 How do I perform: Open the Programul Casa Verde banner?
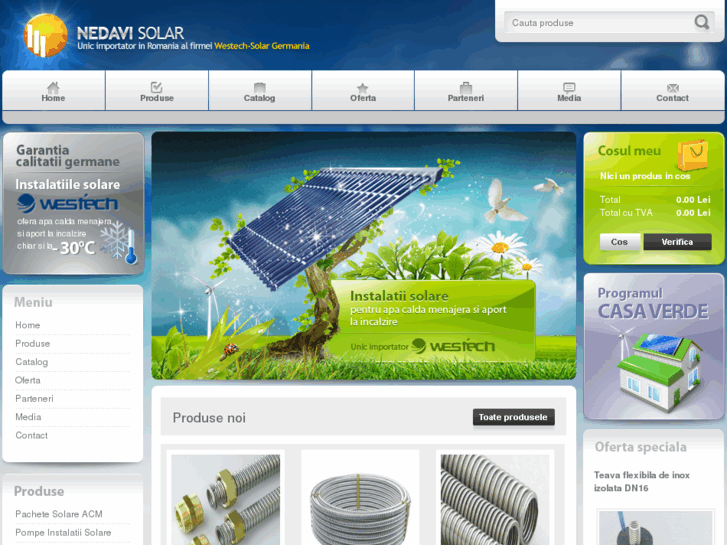(653, 346)
